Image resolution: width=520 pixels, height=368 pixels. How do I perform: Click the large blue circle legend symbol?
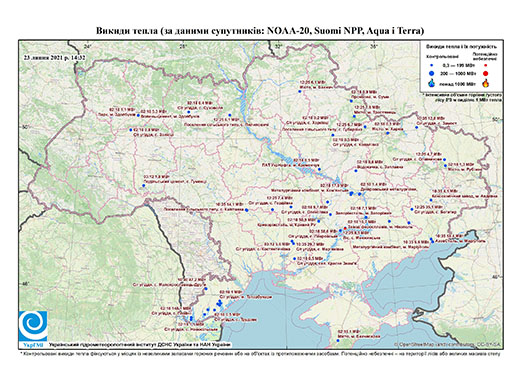(x=432, y=73)
